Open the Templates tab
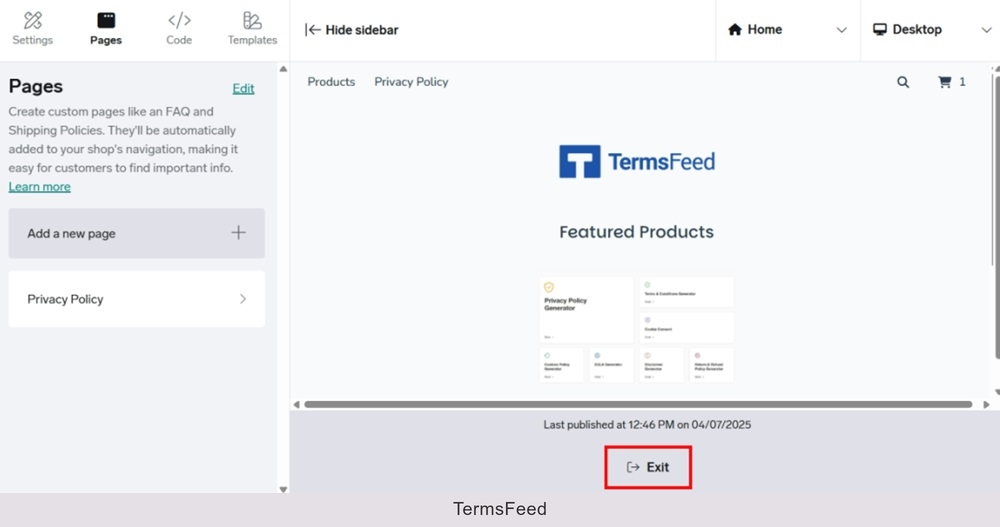This screenshot has height=527, width=1000. tap(253, 29)
